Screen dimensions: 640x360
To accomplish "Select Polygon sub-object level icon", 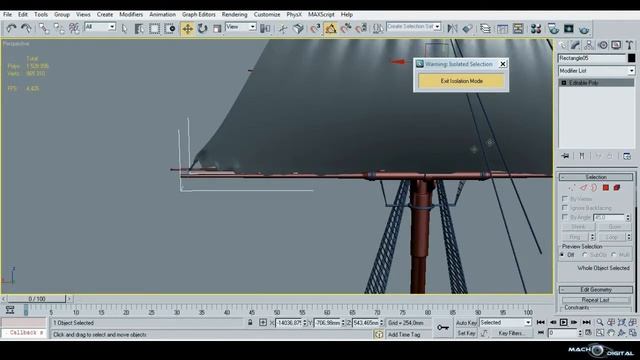I will pos(606,188).
